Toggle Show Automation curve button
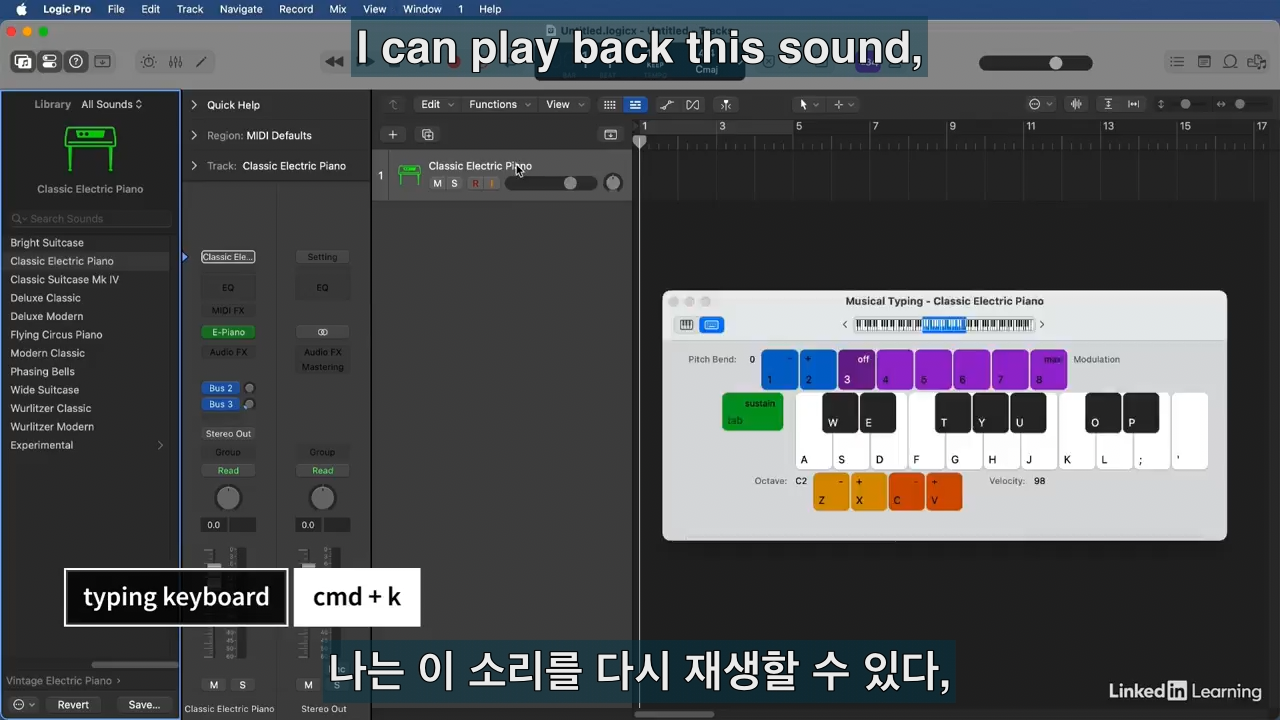Image resolution: width=1280 pixels, height=720 pixels. tap(667, 104)
